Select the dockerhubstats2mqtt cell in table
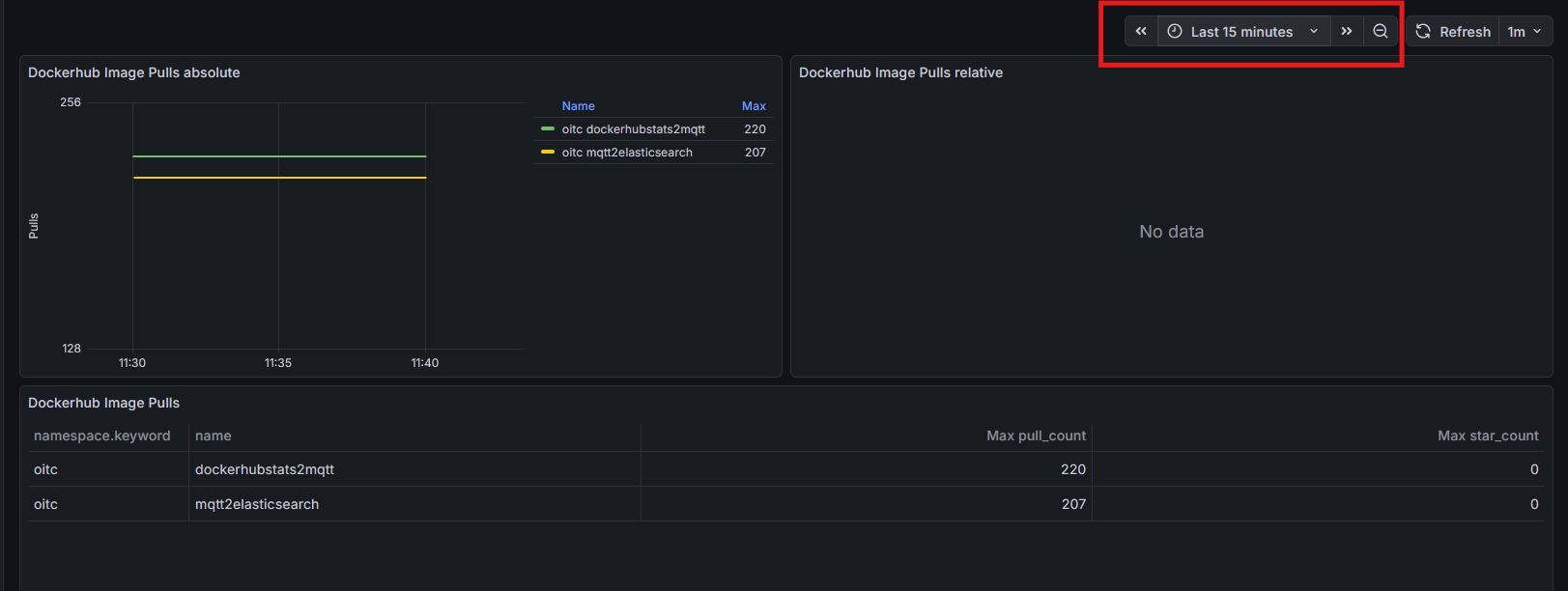The width and height of the screenshot is (1568, 591). pyautogui.click(x=265, y=470)
